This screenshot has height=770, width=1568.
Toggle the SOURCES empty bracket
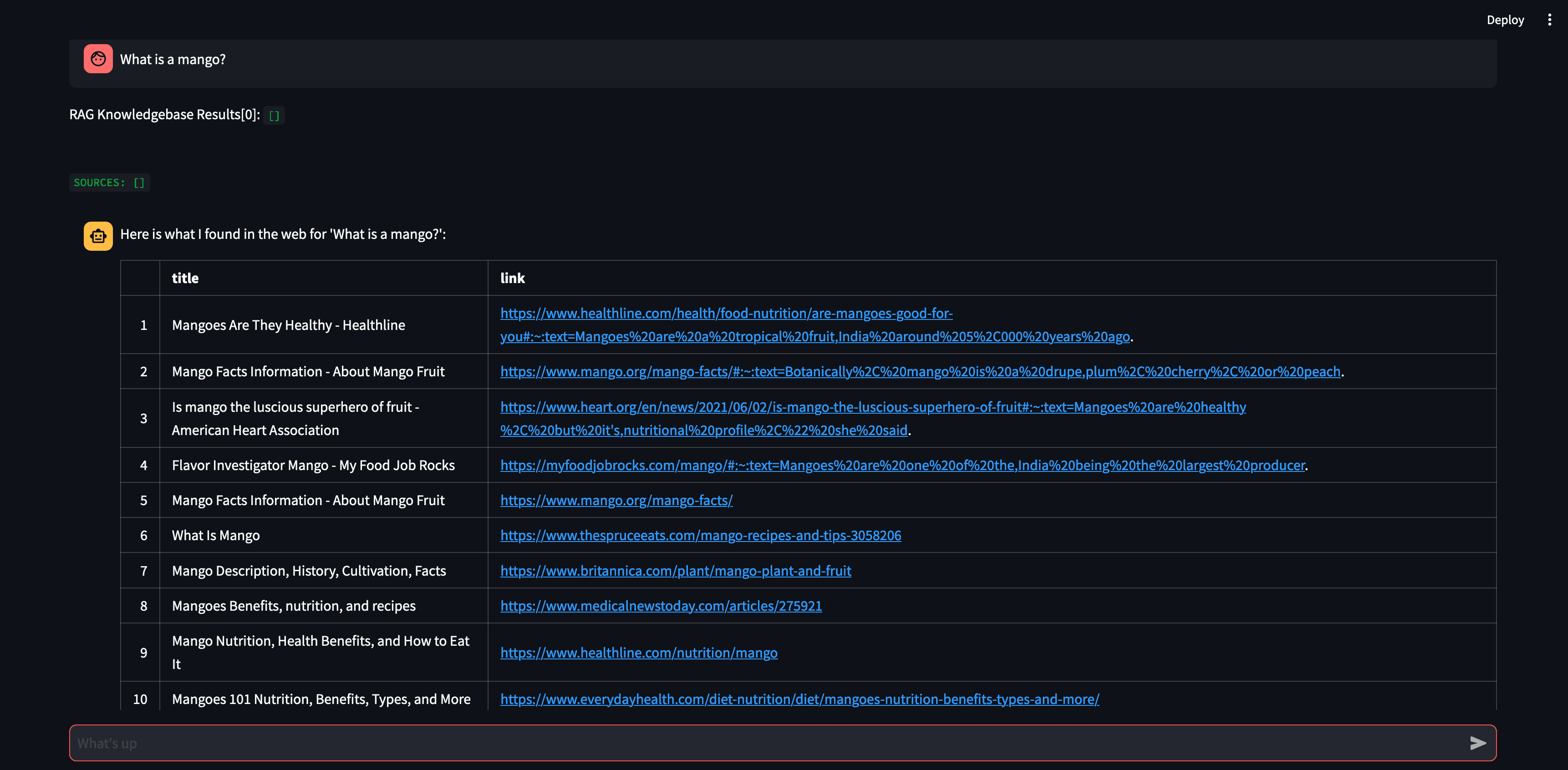click(x=139, y=182)
